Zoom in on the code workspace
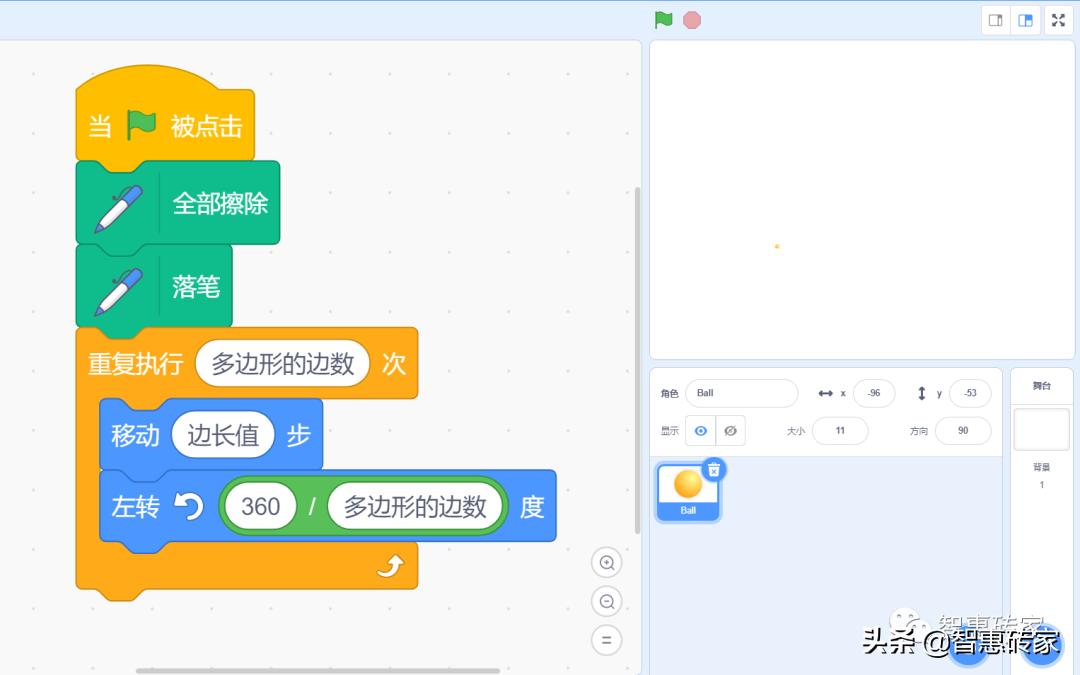This screenshot has height=675, width=1080. 607,562
